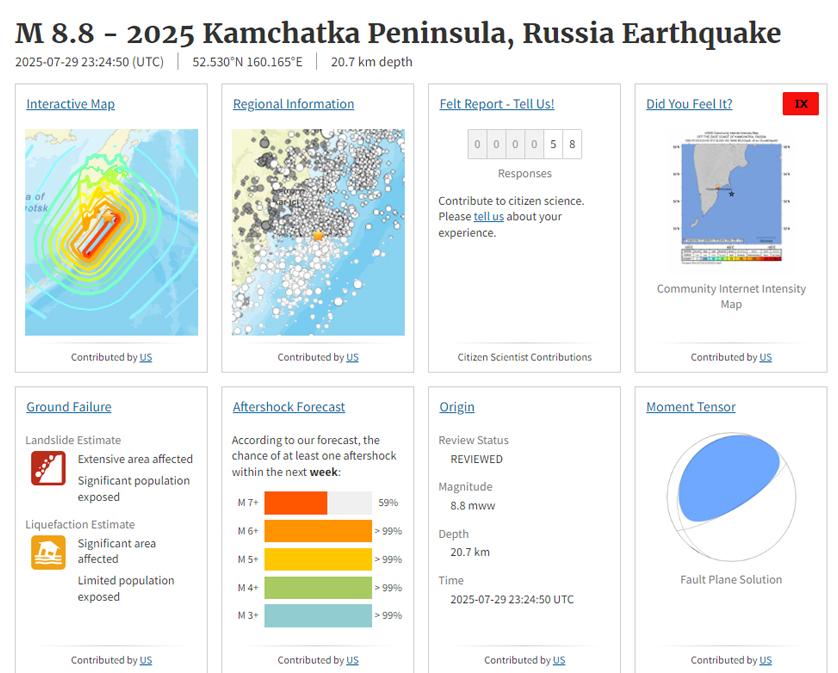Open the Ground Failure report
This screenshot has width=838, height=673.
pyautogui.click(x=68, y=407)
